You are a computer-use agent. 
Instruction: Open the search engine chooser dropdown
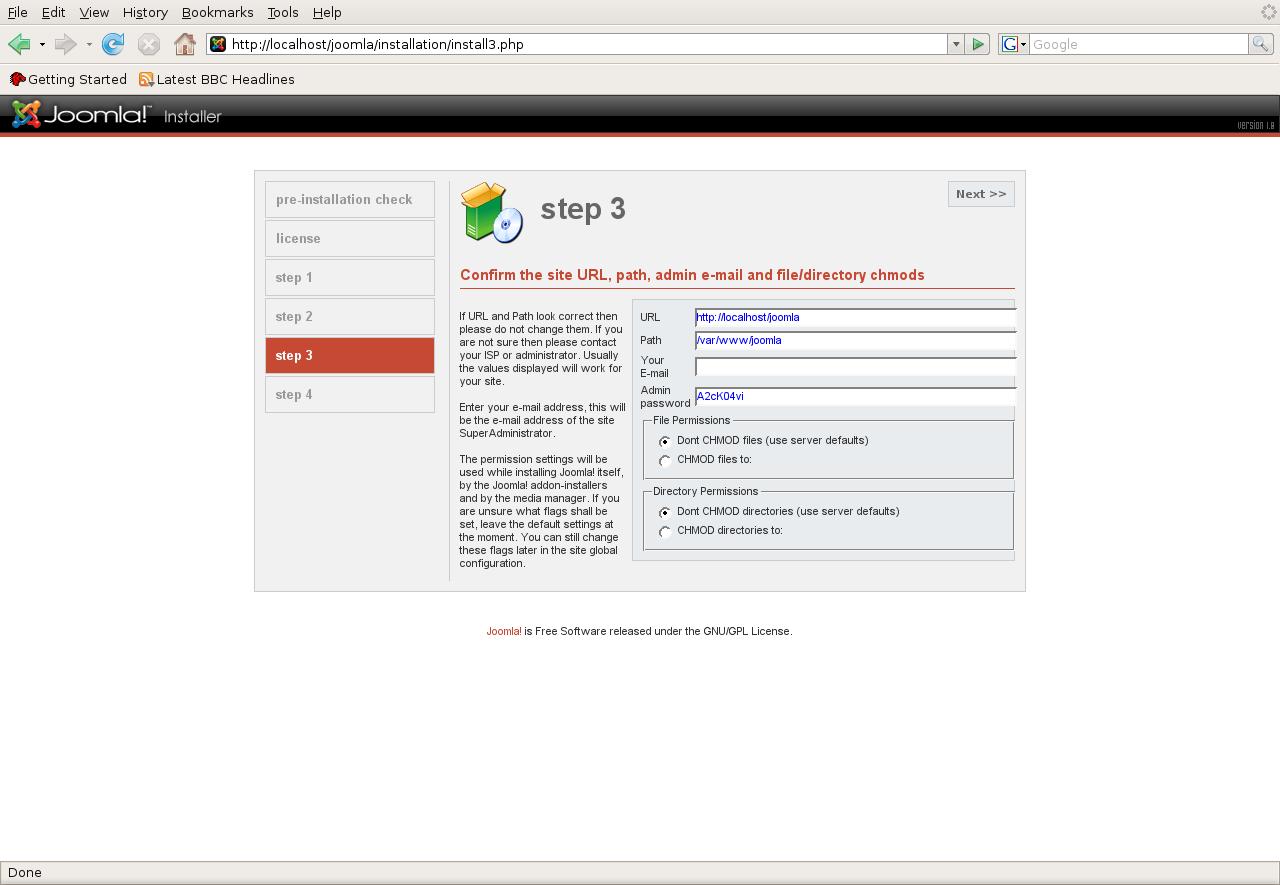1023,44
